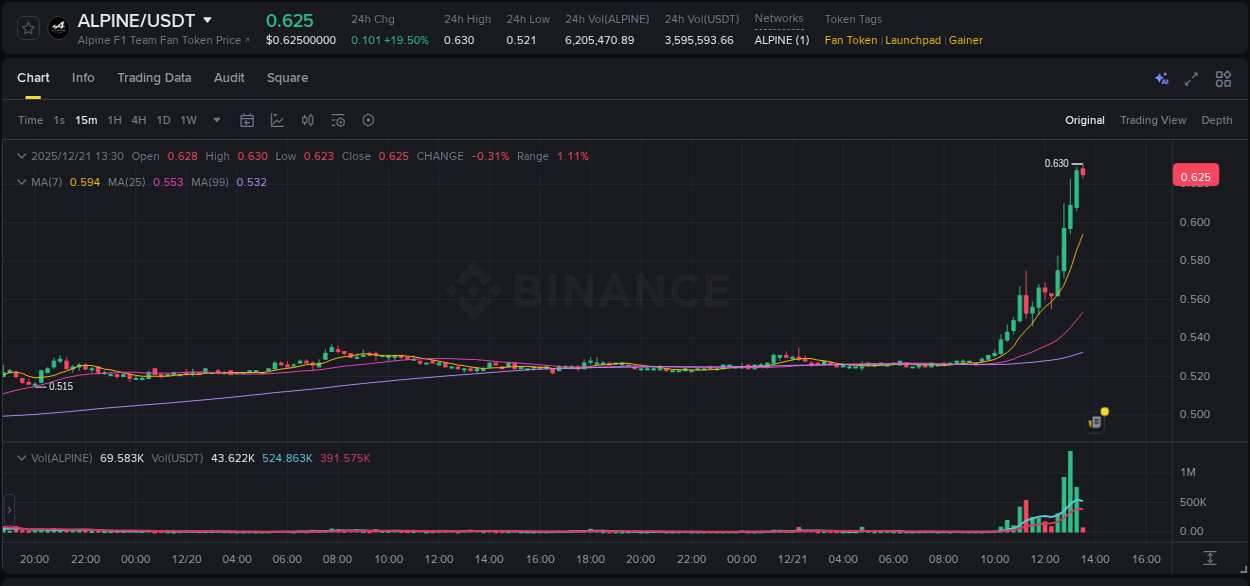The width and height of the screenshot is (1250, 586).
Task: Click the candlestick display icon on toolbar
Action: pos(307,119)
